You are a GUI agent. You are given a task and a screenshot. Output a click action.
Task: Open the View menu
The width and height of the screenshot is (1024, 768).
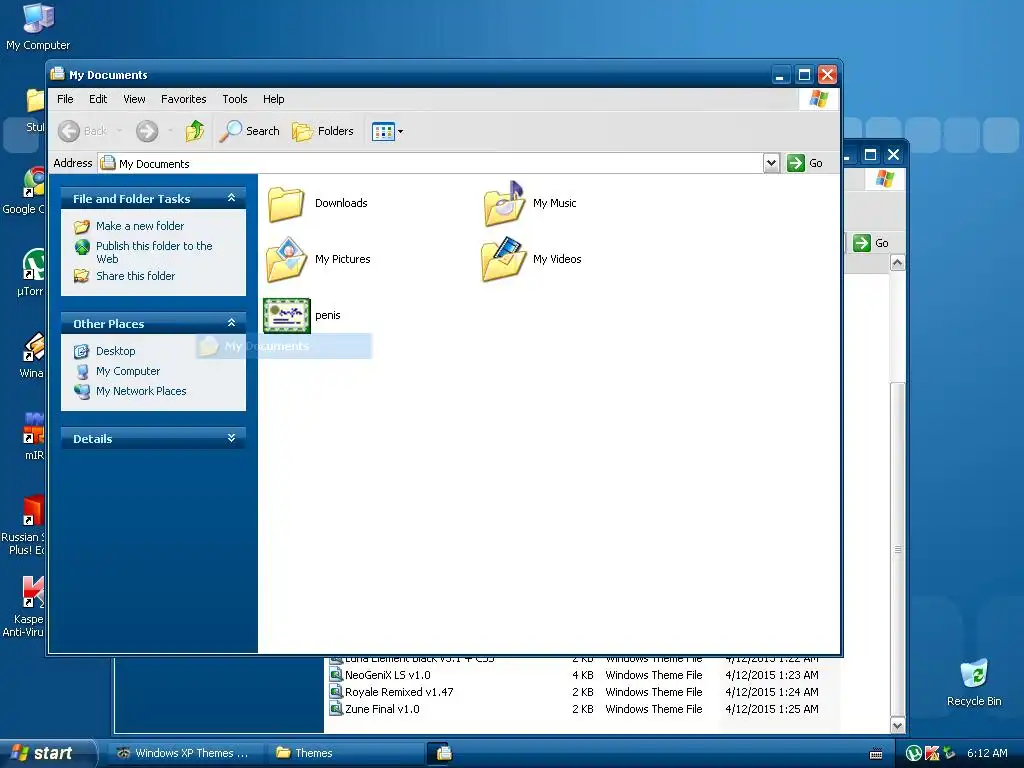135,99
